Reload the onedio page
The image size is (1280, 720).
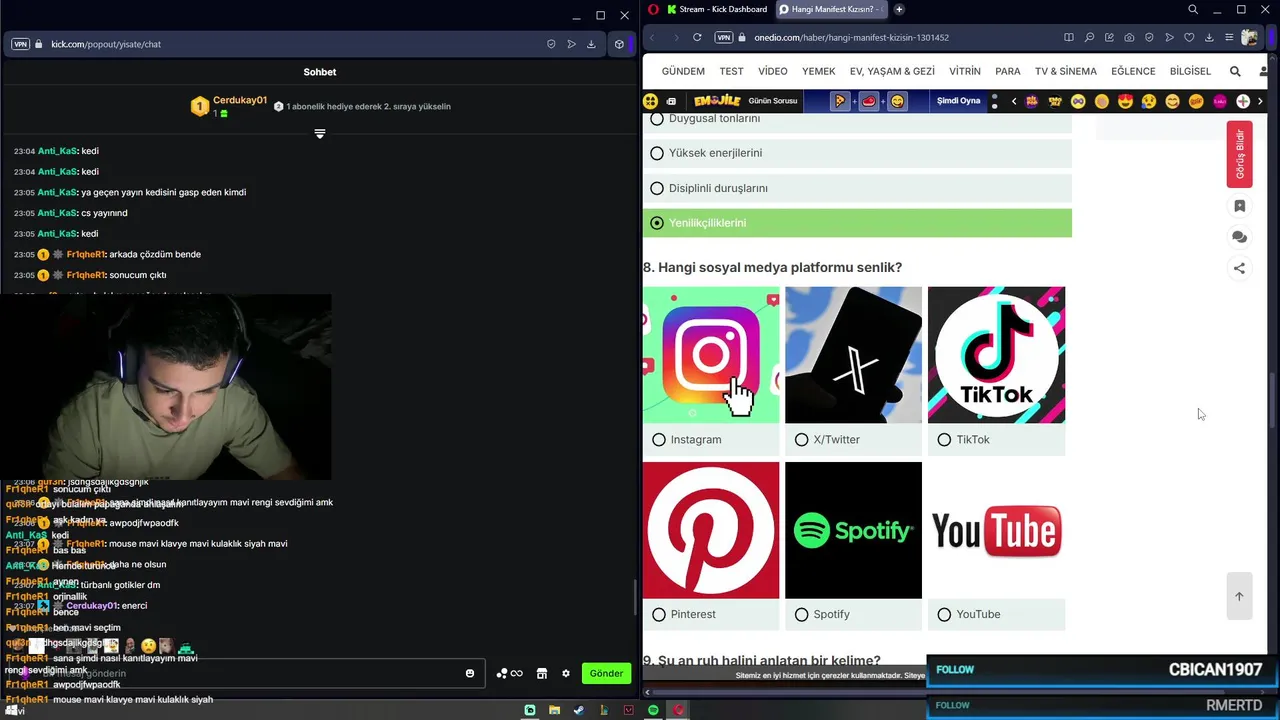coord(697,37)
